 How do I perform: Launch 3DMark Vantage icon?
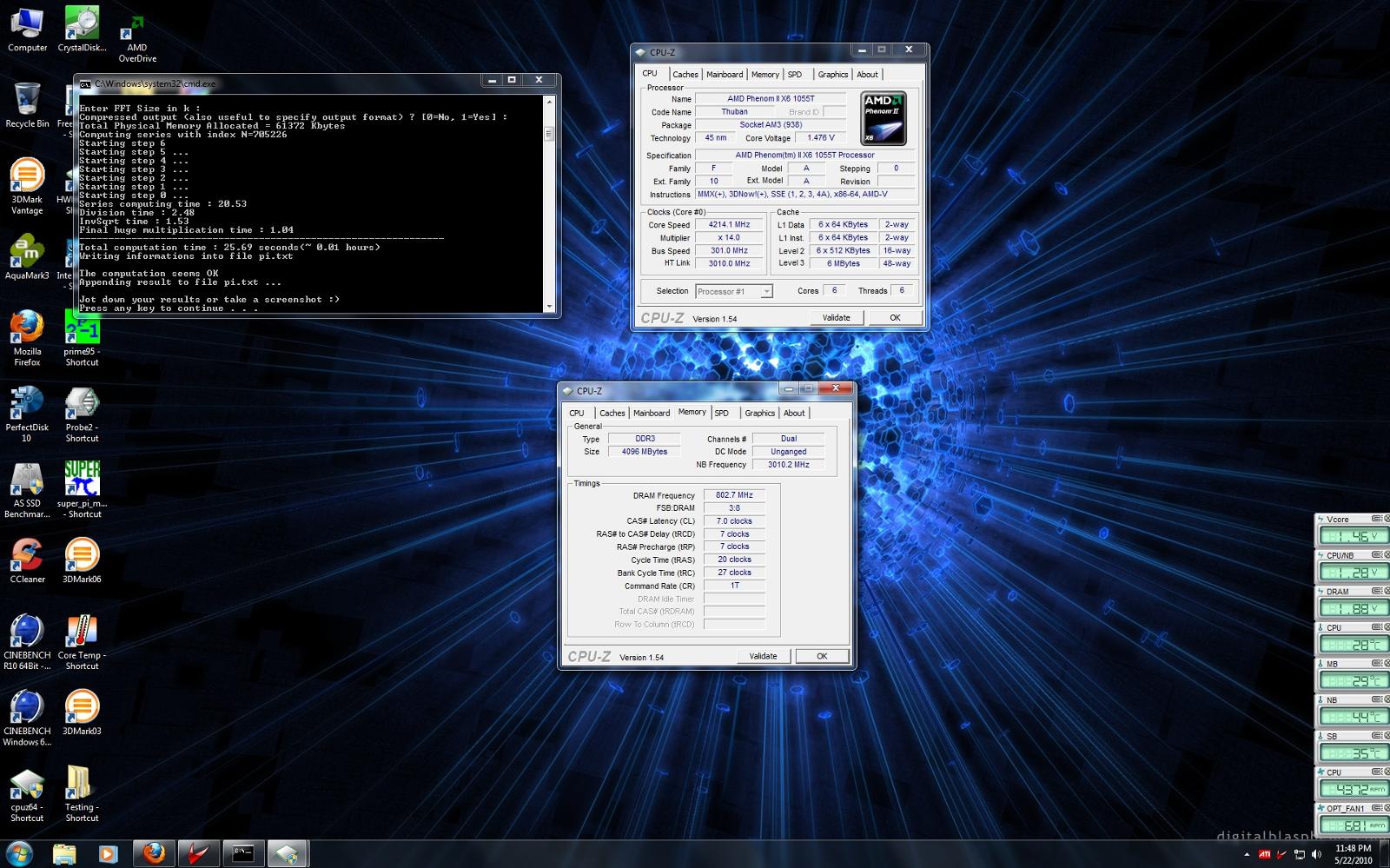tap(27, 186)
